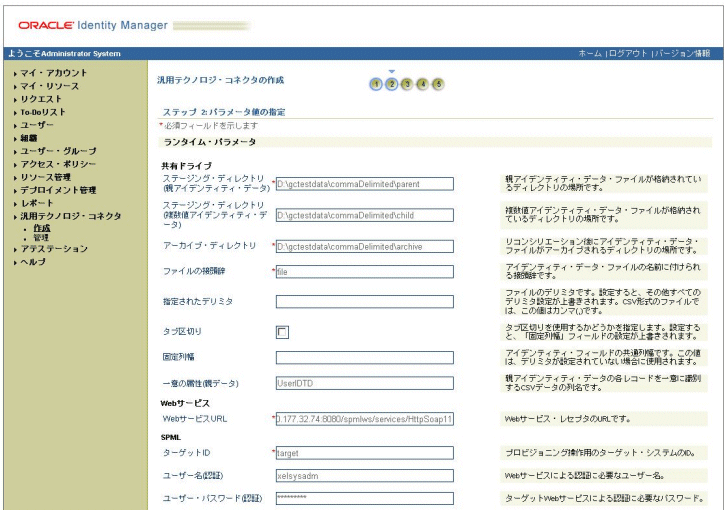724x510 pixels.
Task: Toggle the タブ区切り checkbox
Action: (282, 332)
